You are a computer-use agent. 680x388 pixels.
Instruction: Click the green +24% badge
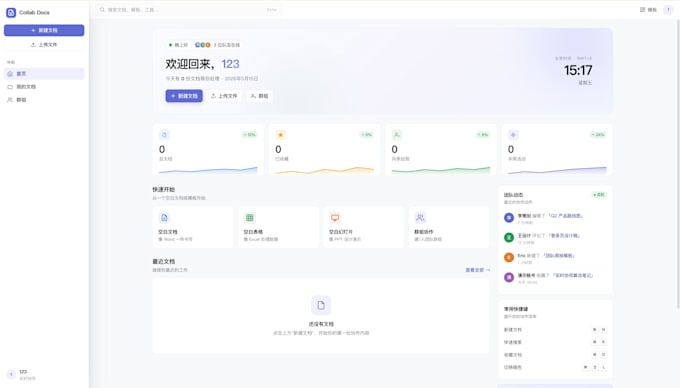tap(598, 135)
